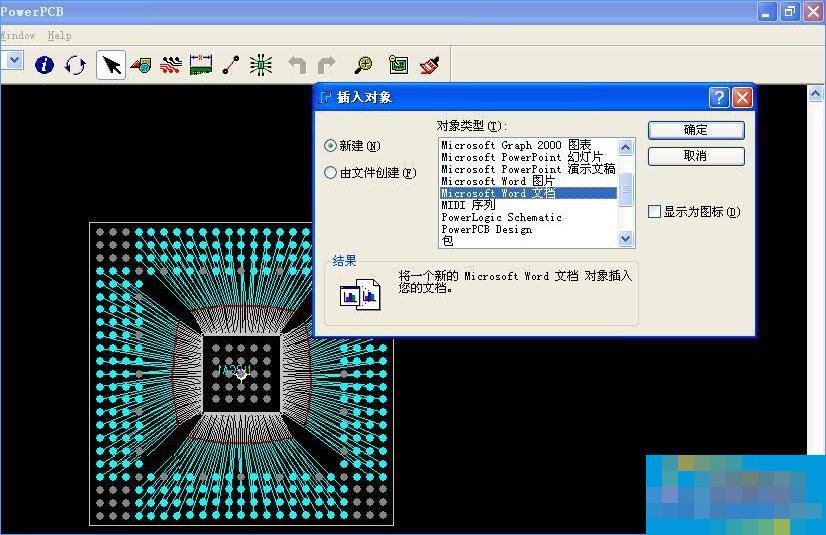The width and height of the screenshot is (826, 535).
Task: Click the Redraw paintbrush icon
Action: click(429, 65)
